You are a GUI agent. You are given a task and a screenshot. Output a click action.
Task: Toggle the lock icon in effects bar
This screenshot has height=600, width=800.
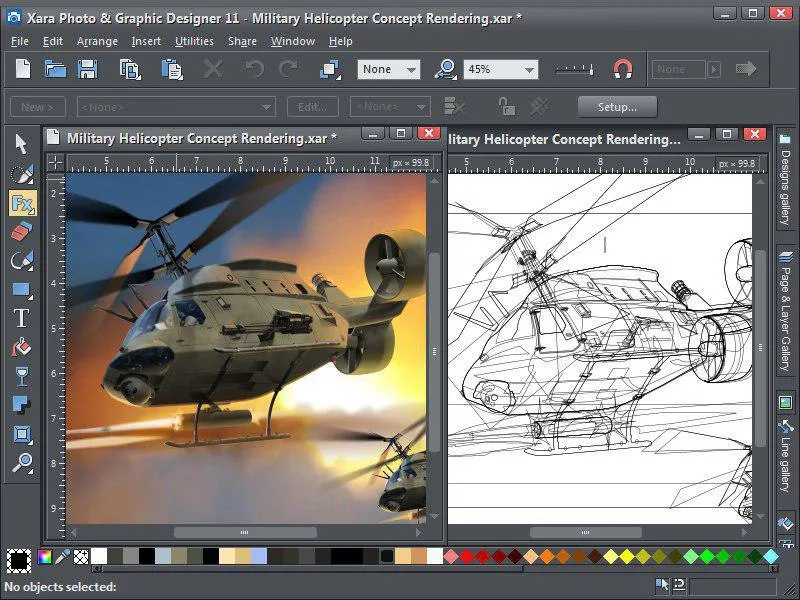[506, 107]
